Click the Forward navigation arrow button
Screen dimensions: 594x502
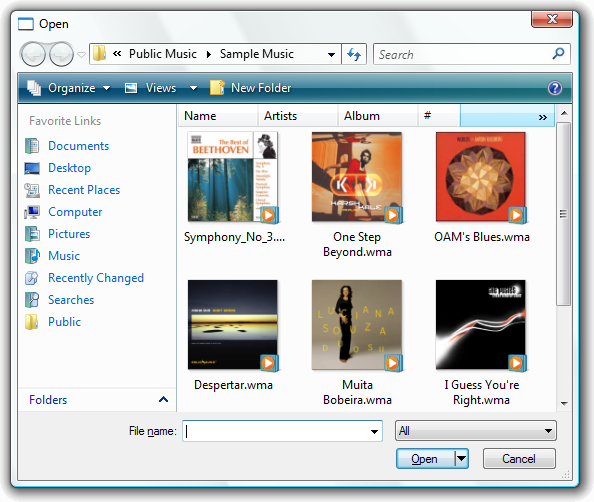61,54
